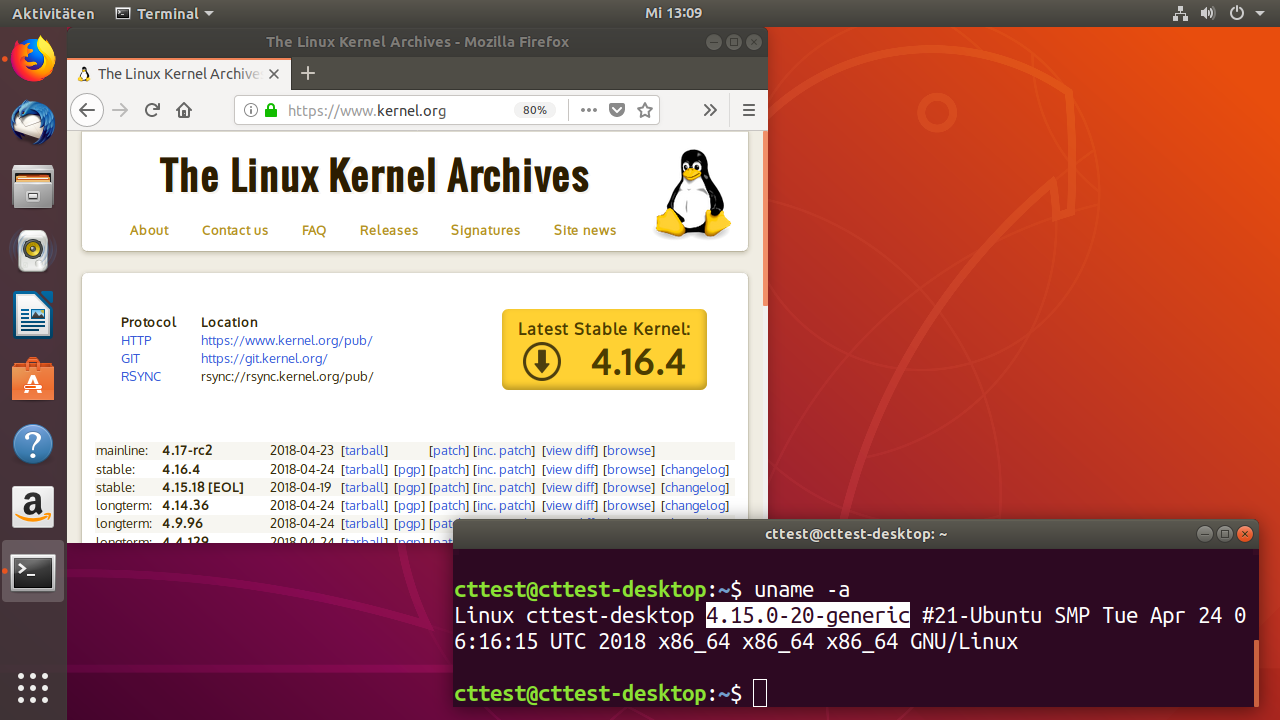Open the git.kernel.org link
The image size is (1280, 720).
(264, 358)
